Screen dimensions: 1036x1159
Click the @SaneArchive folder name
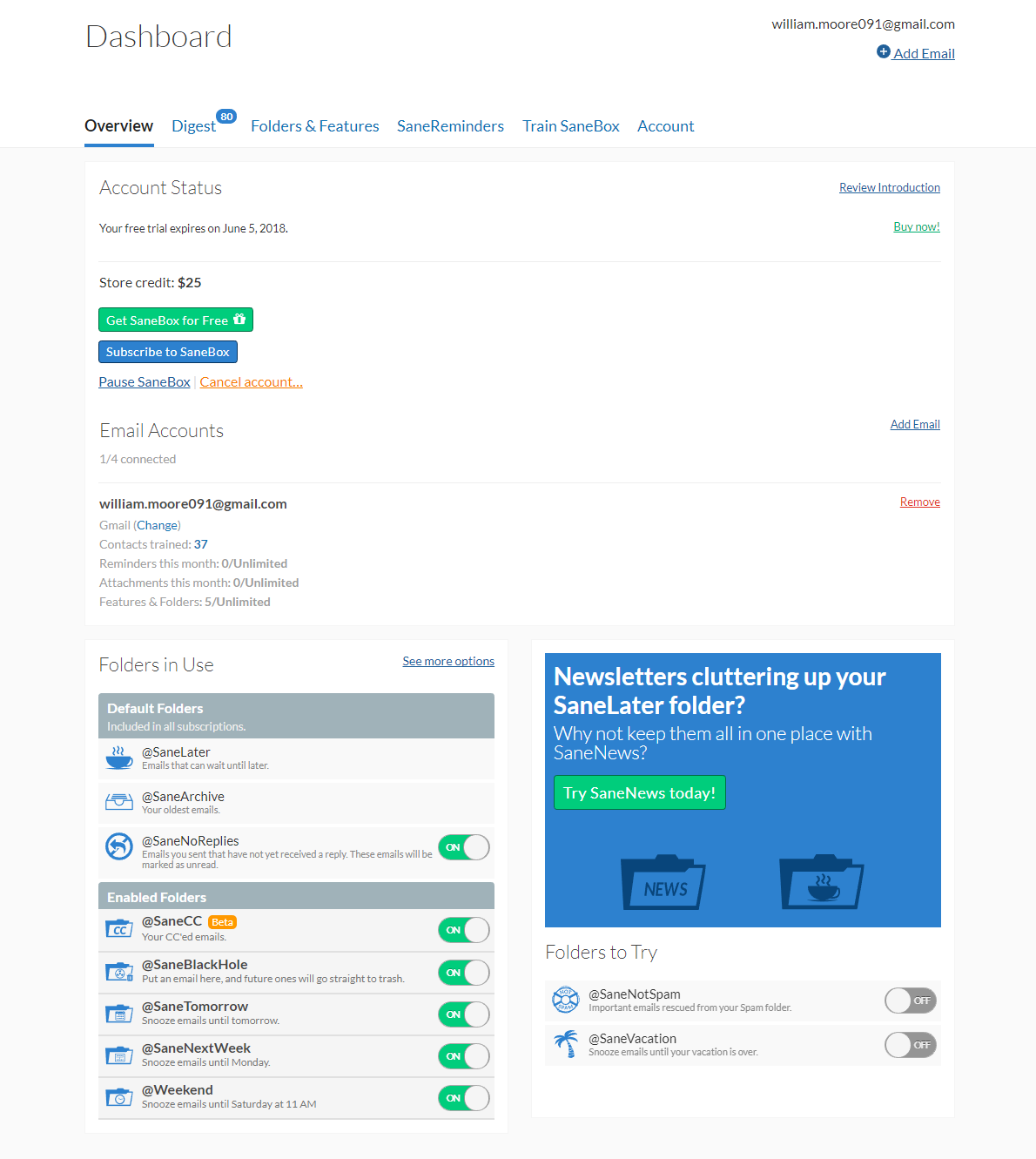[x=183, y=797]
